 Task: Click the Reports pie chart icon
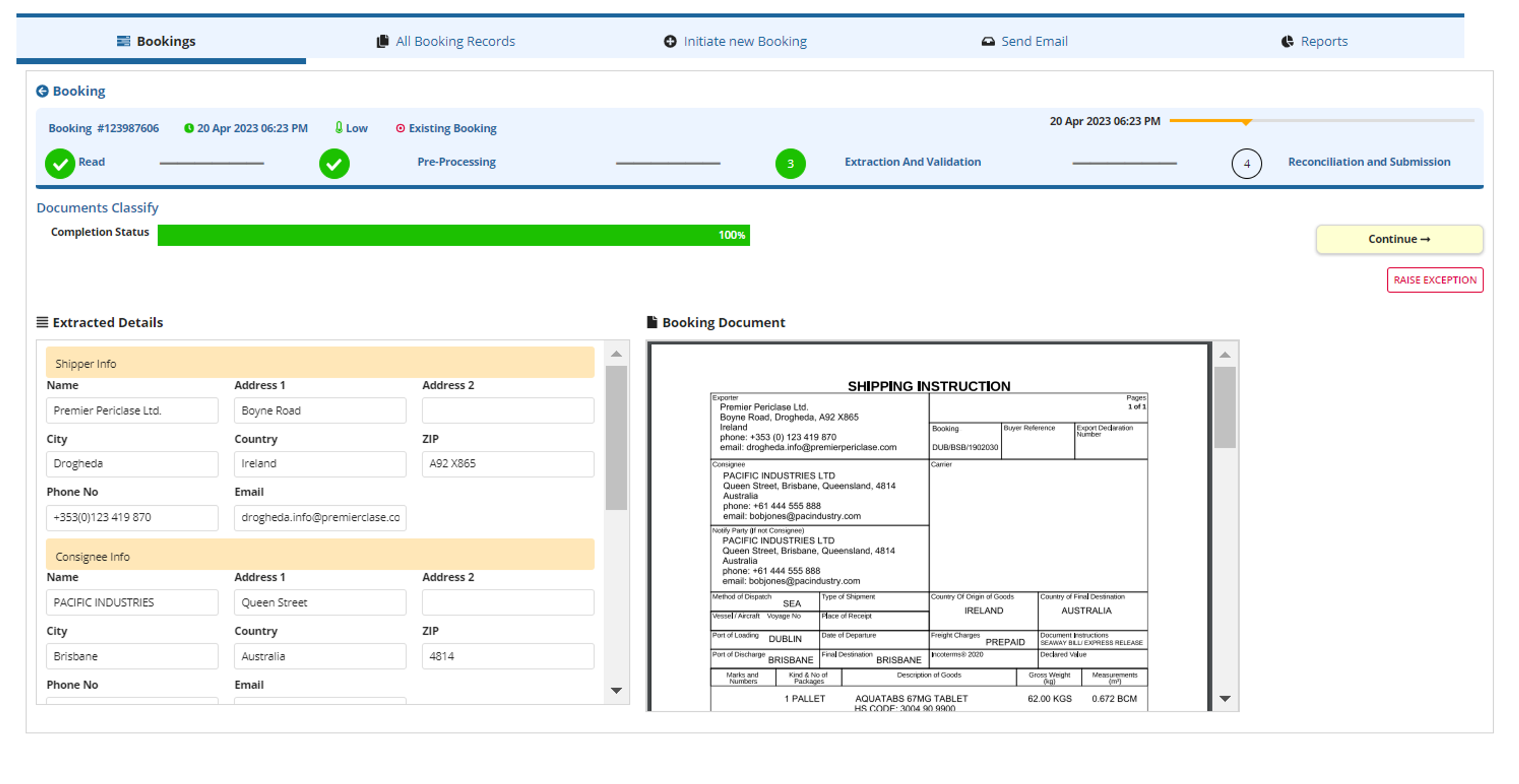[x=1287, y=41]
